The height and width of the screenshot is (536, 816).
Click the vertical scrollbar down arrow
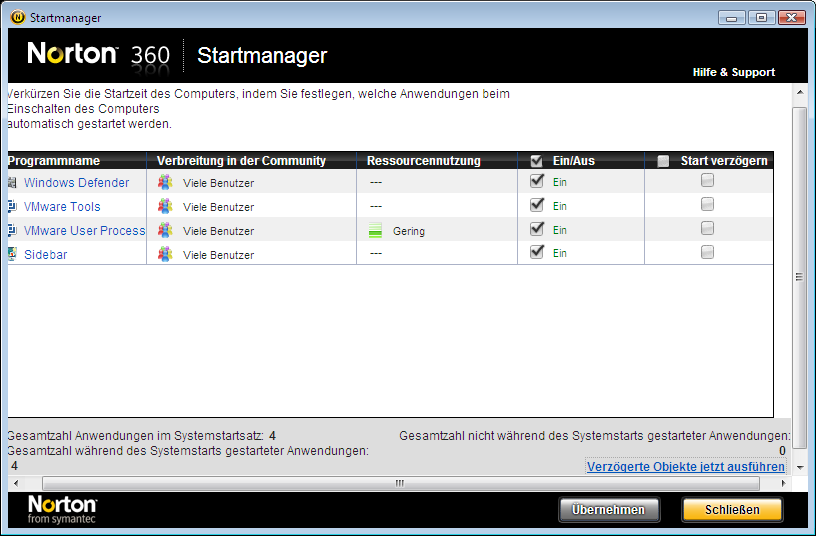(x=799, y=467)
